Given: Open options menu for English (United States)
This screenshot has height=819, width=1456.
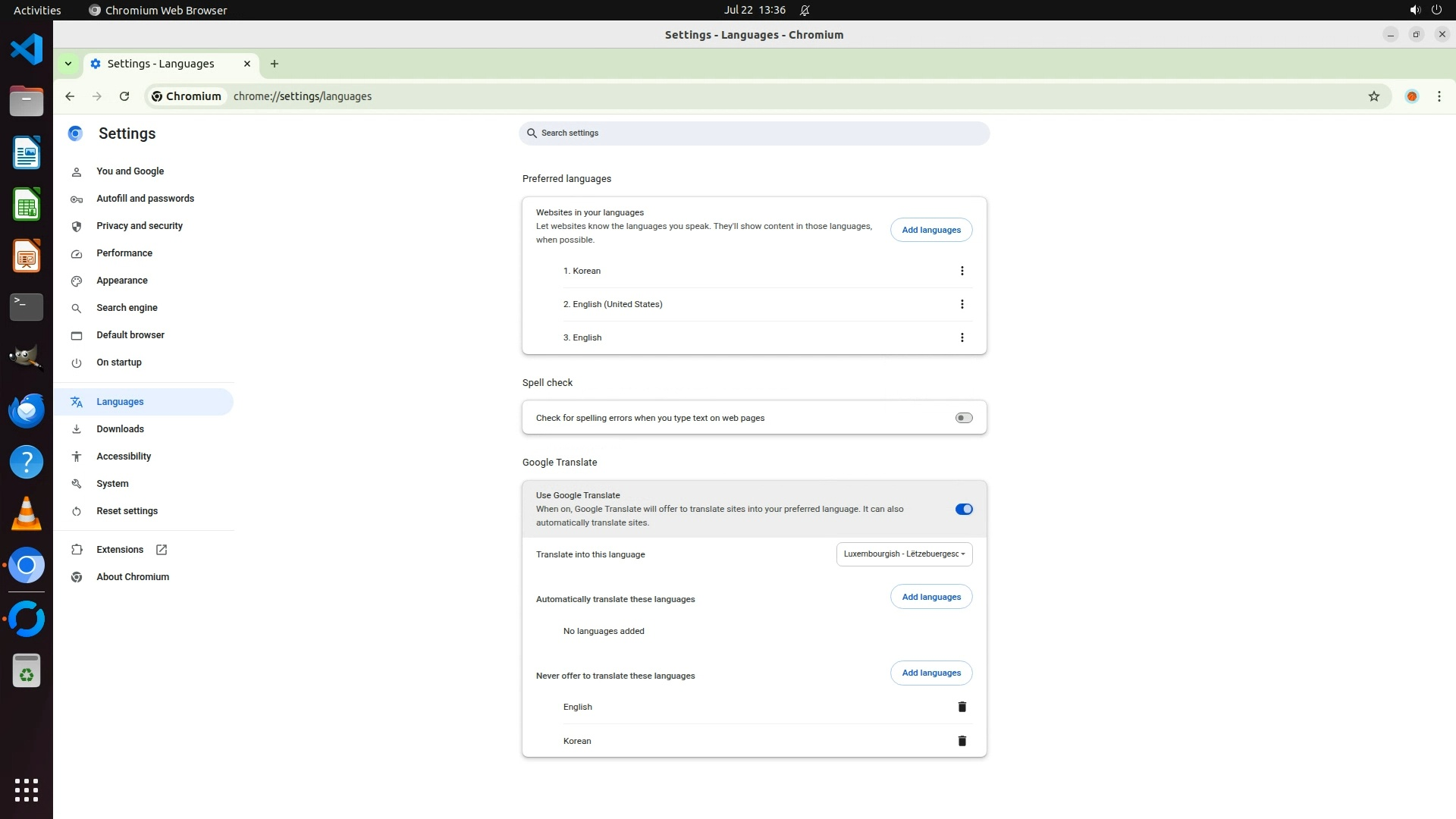Looking at the screenshot, I should tap(962, 304).
